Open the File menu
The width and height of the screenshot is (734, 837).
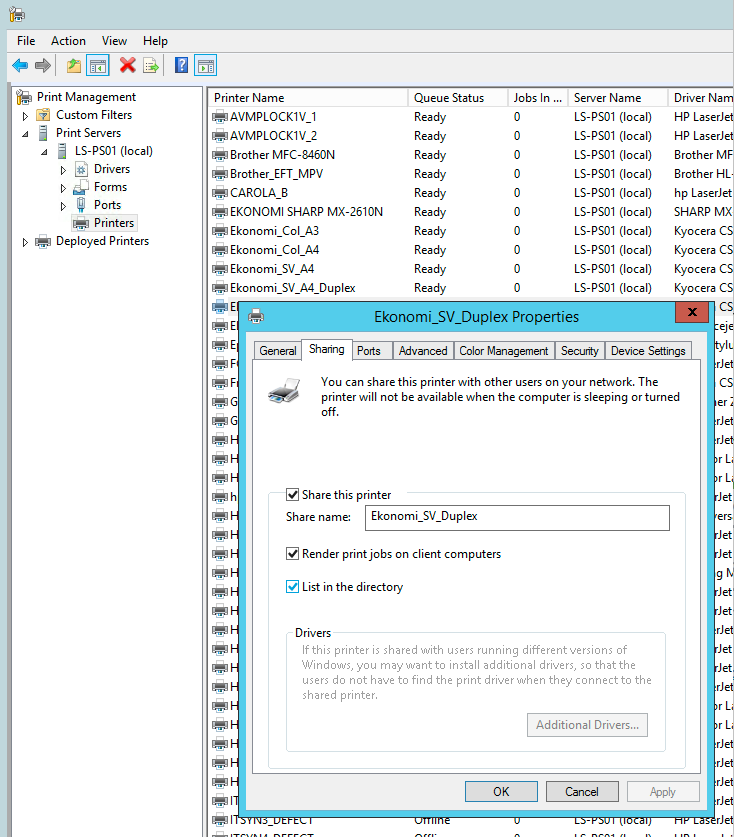(x=26, y=41)
